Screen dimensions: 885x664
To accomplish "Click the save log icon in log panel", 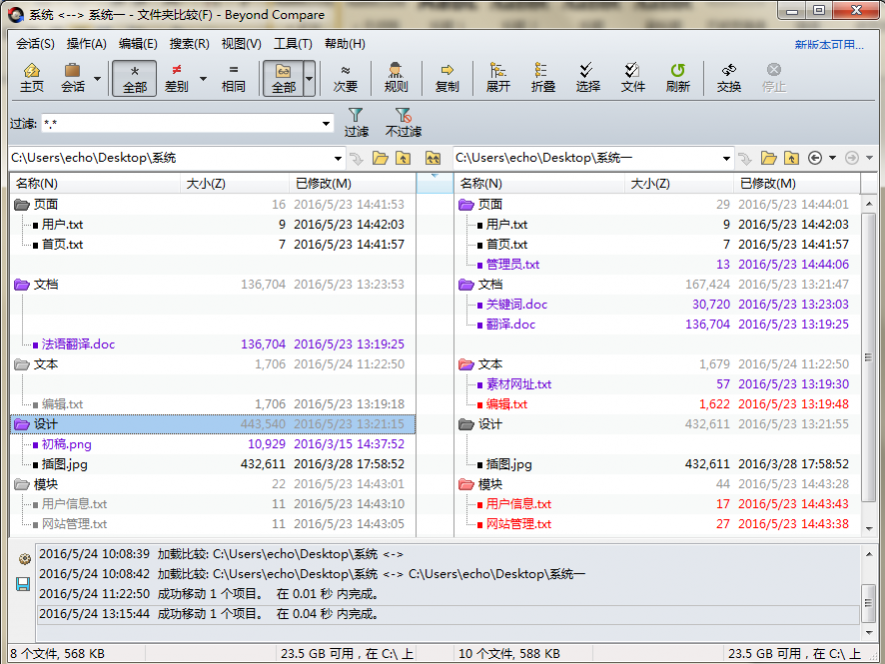I will tap(23, 583).
